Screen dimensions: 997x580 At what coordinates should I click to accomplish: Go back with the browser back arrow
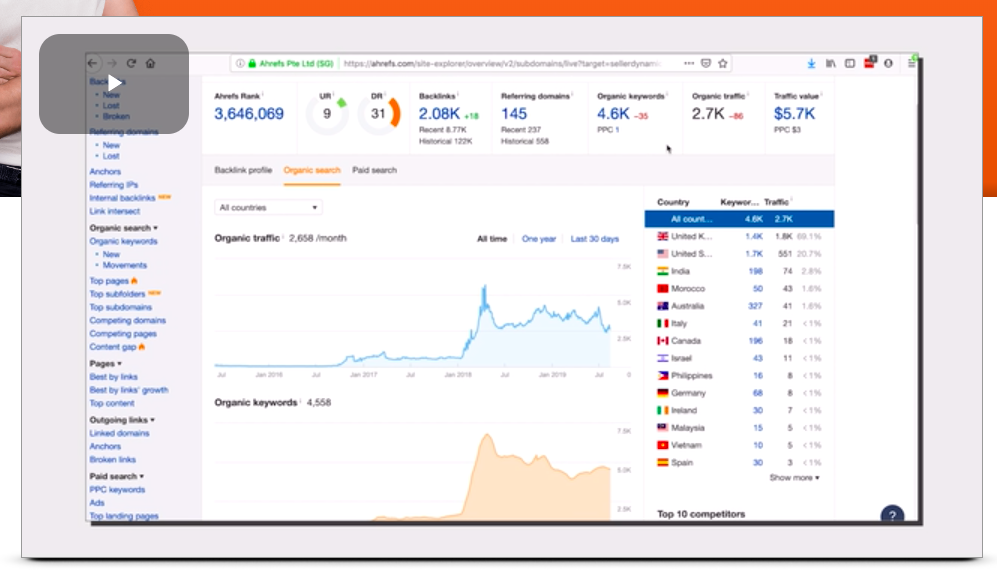(x=93, y=63)
